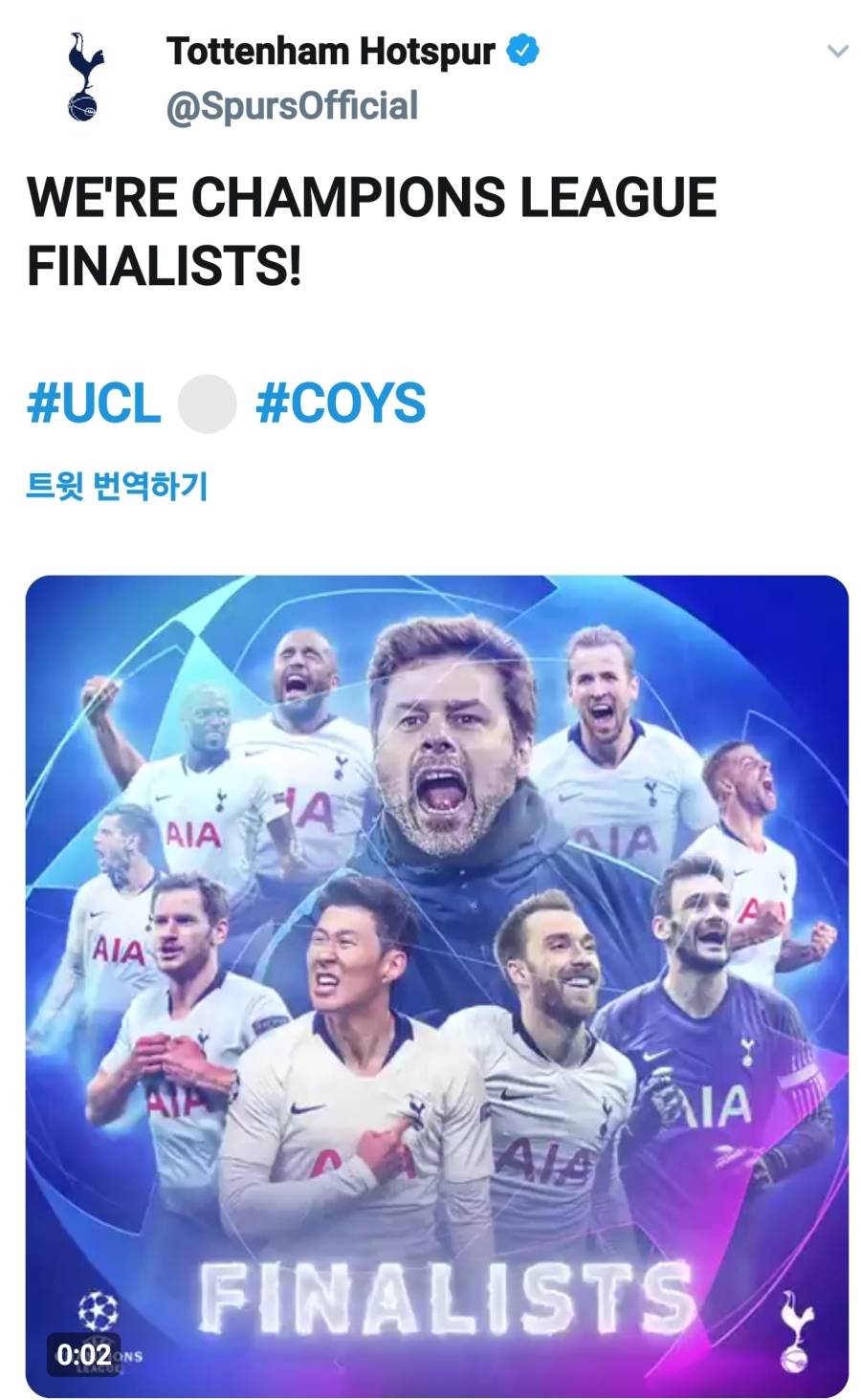Click the white cockerel crest in video corner
The image size is (861, 1400).
coord(795,1329)
